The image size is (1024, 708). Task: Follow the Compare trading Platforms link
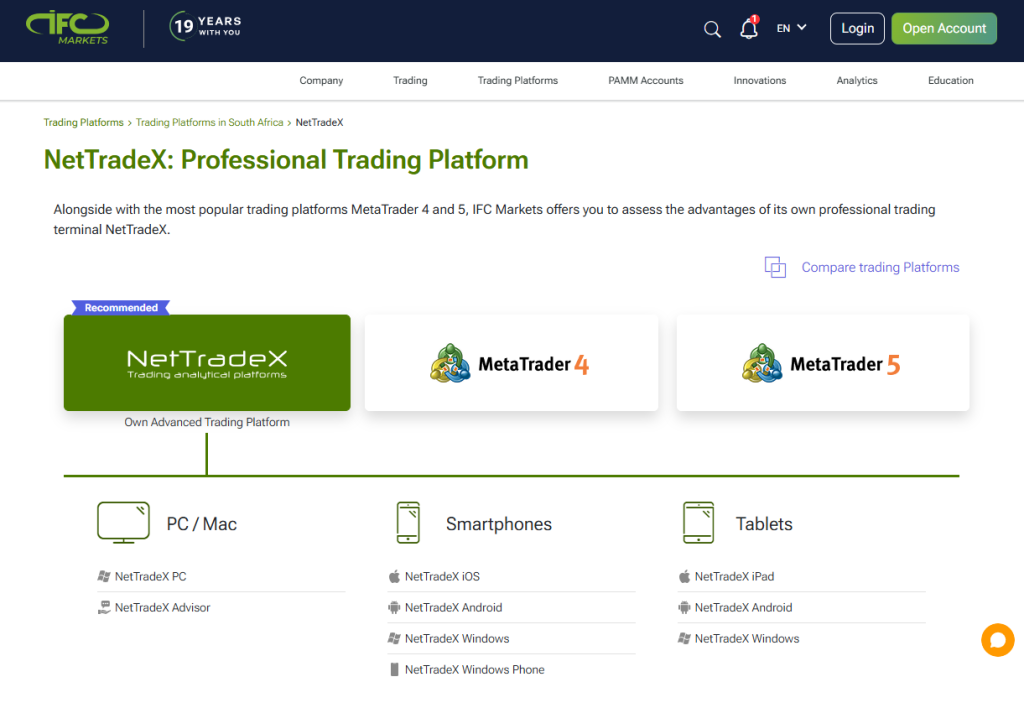[x=879, y=267]
